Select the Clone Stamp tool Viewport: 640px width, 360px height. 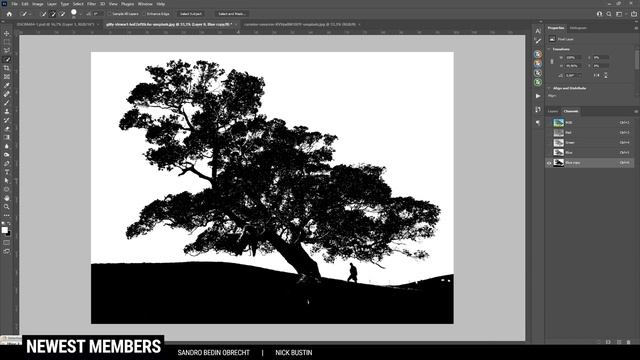(x=7, y=111)
